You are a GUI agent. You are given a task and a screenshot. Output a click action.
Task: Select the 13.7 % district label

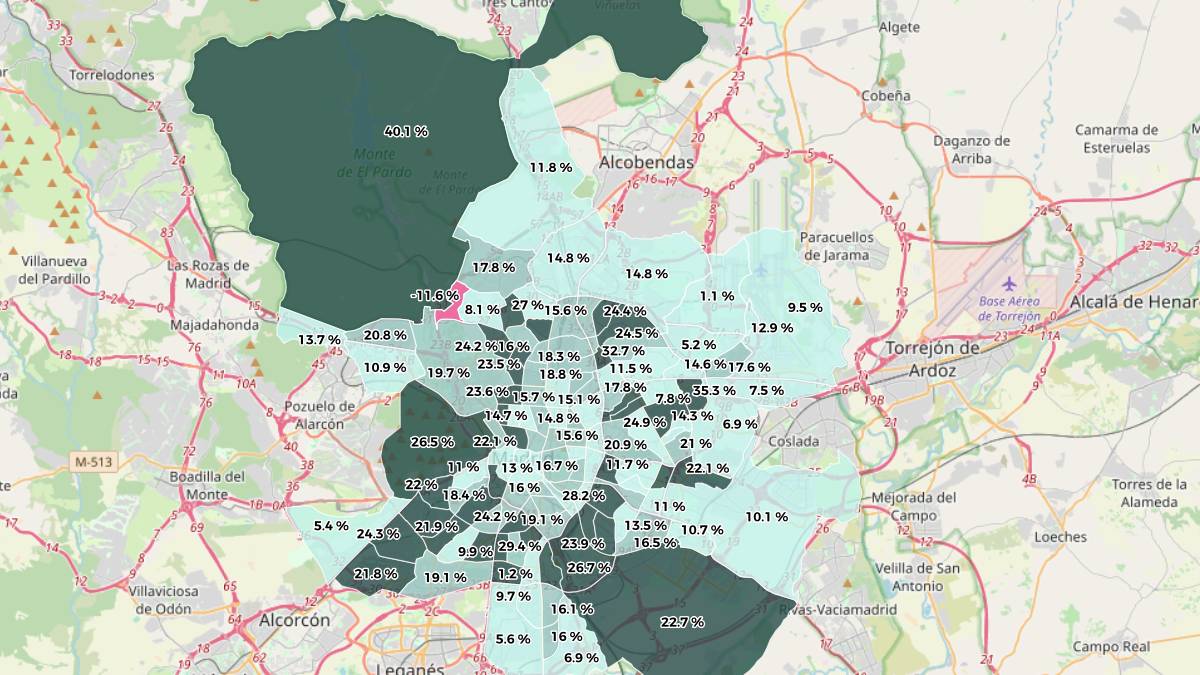319,340
